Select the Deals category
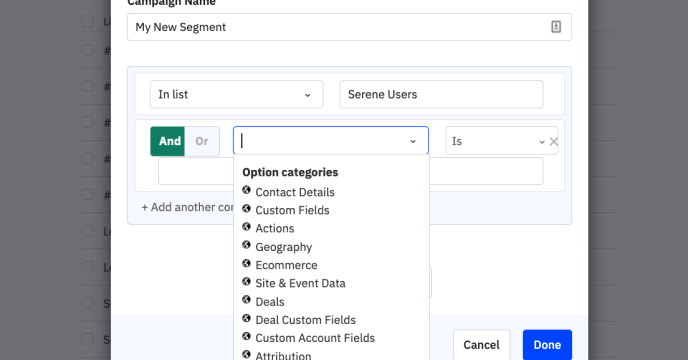Viewport: 688px width, 360px height. click(270, 302)
